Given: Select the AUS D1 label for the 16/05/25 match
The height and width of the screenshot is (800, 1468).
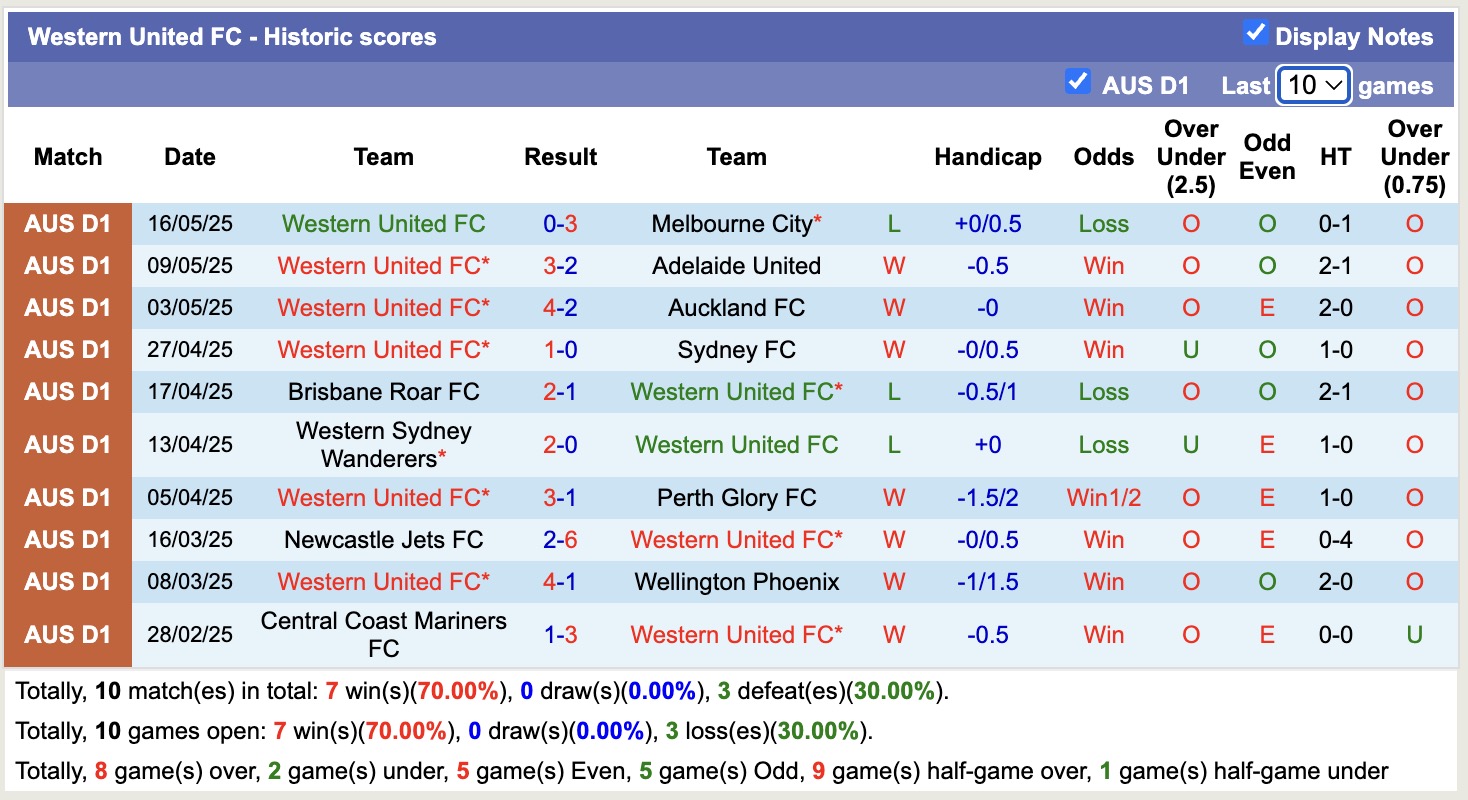Looking at the screenshot, I should click(x=67, y=224).
